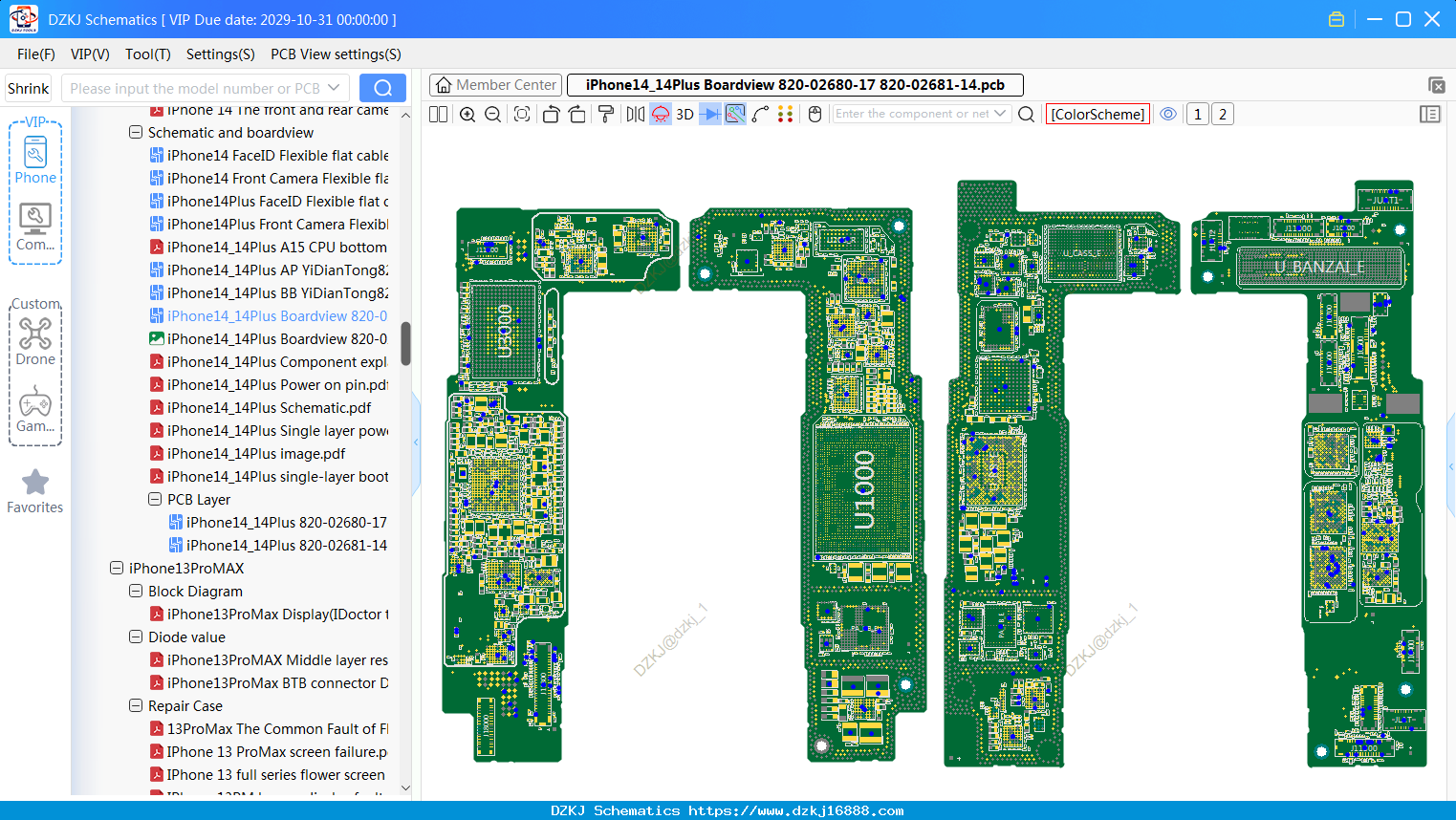The width and height of the screenshot is (1456, 820).
Task: Collapse the iPhone13ProMAX node
Action: click(117, 569)
